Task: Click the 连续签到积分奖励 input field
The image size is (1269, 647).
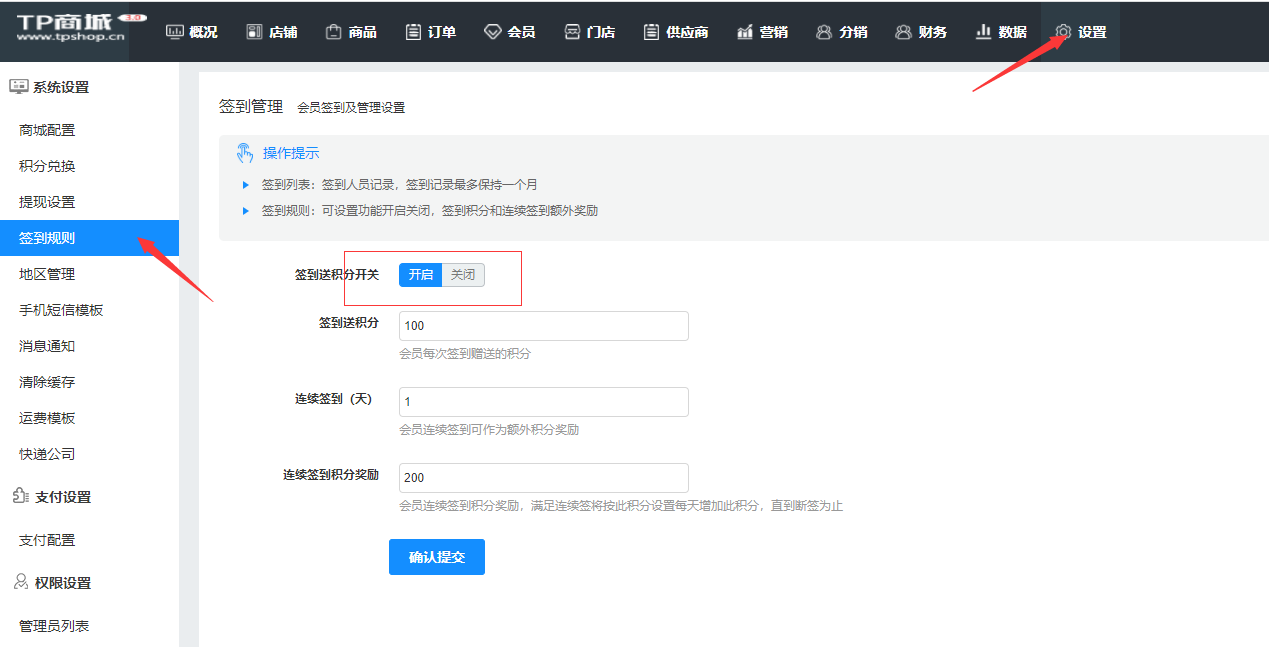Action: [x=543, y=478]
